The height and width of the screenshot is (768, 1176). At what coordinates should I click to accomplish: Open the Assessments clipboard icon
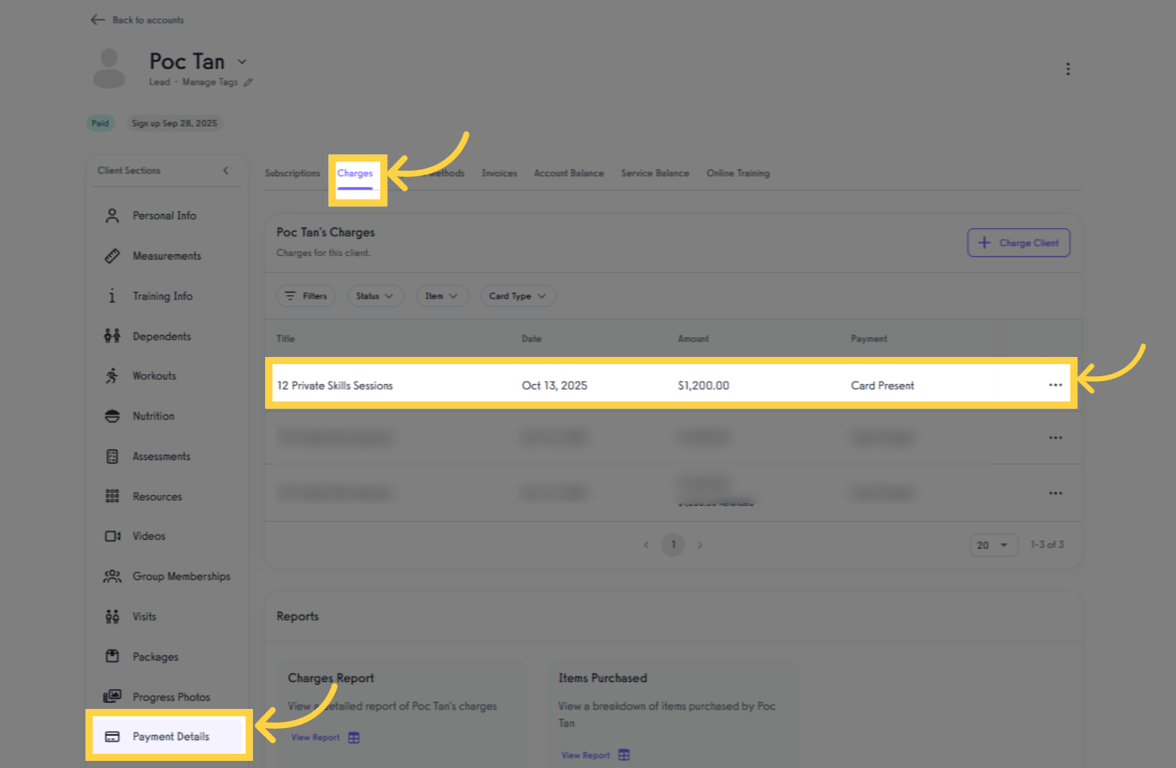[x=113, y=456]
